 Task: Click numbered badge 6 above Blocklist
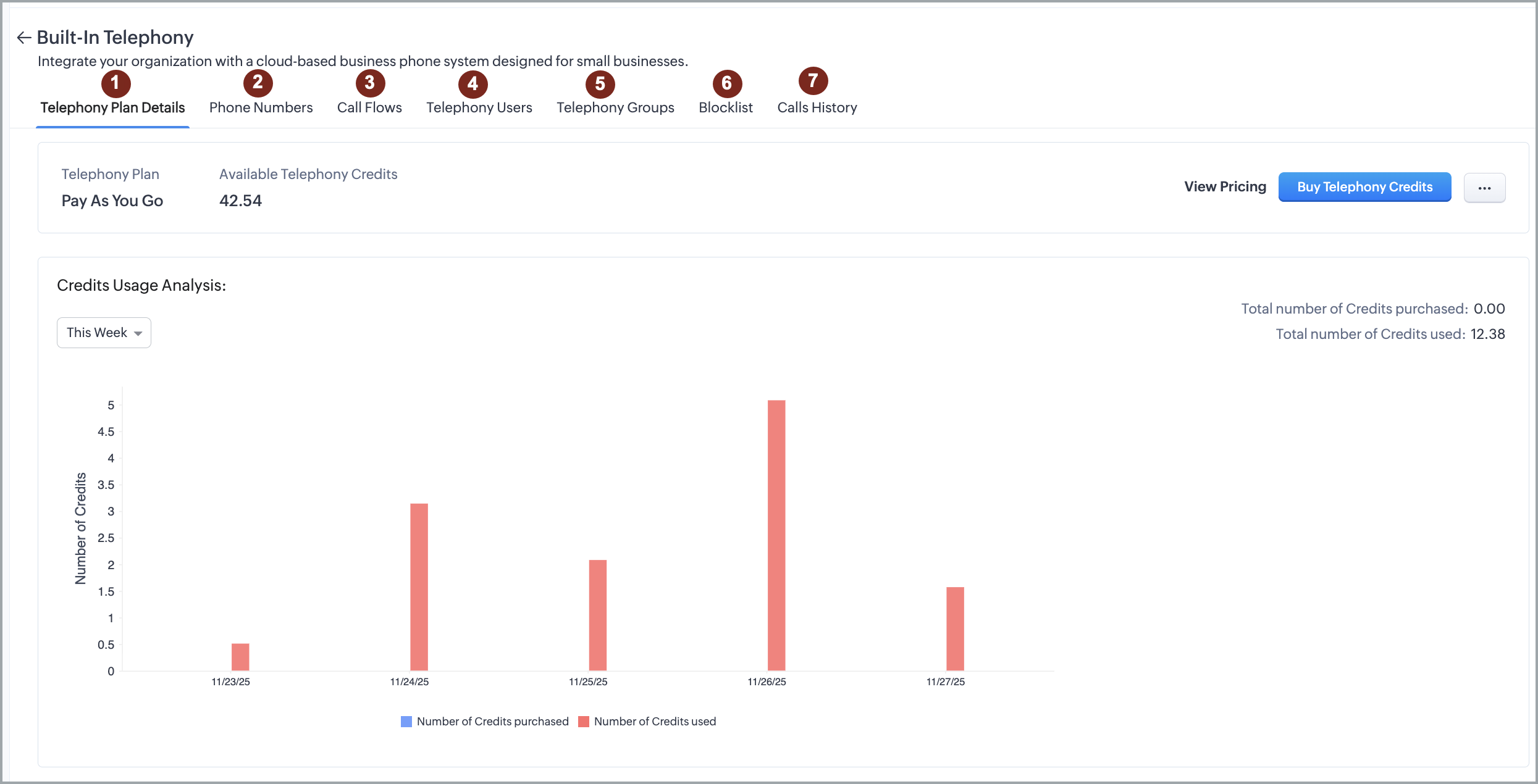pyautogui.click(x=726, y=83)
